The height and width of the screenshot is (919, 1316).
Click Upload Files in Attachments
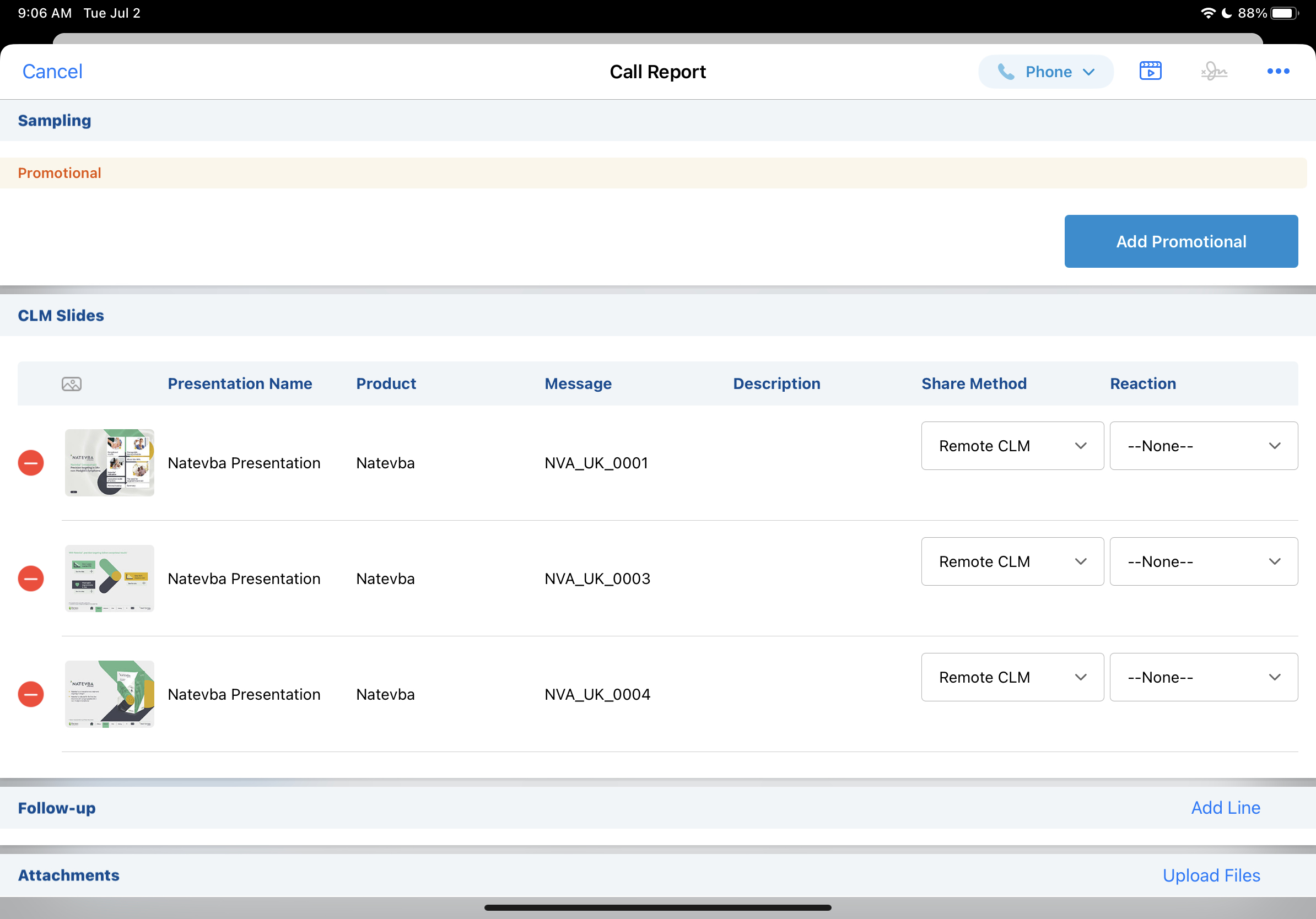coord(1211,875)
